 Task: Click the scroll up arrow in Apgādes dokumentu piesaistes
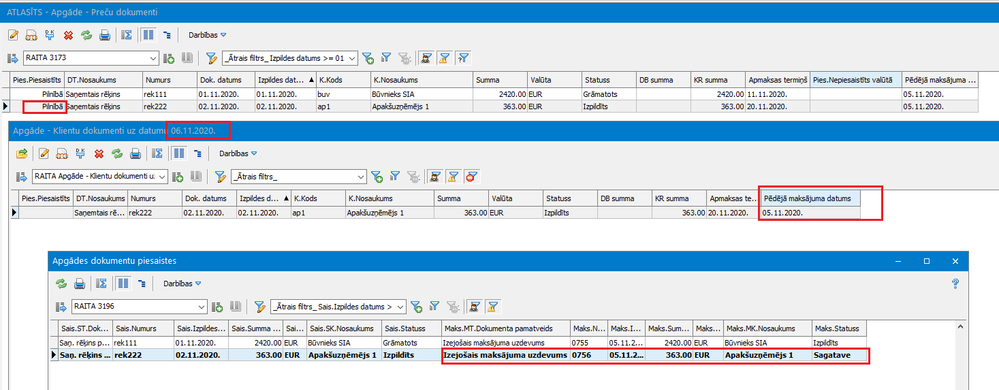(x=961, y=327)
